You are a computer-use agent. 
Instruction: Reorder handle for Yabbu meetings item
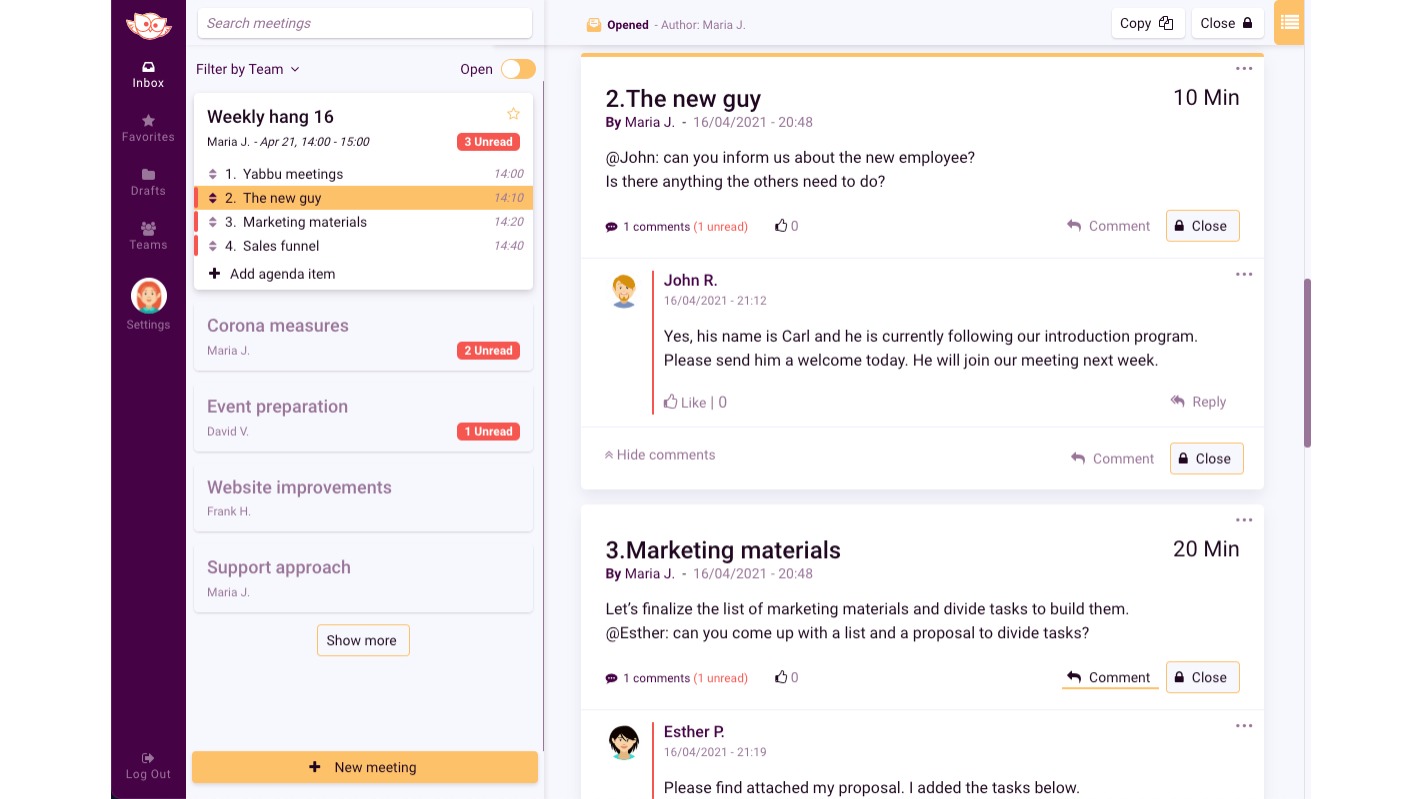tap(213, 174)
